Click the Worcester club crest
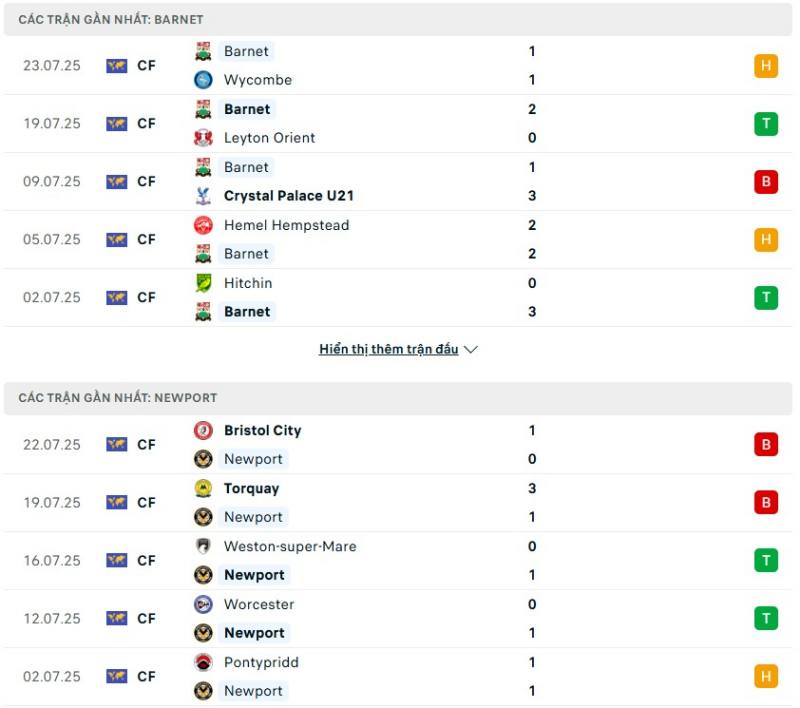Image resolution: width=800 pixels, height=708 pixels. point(203,604)
